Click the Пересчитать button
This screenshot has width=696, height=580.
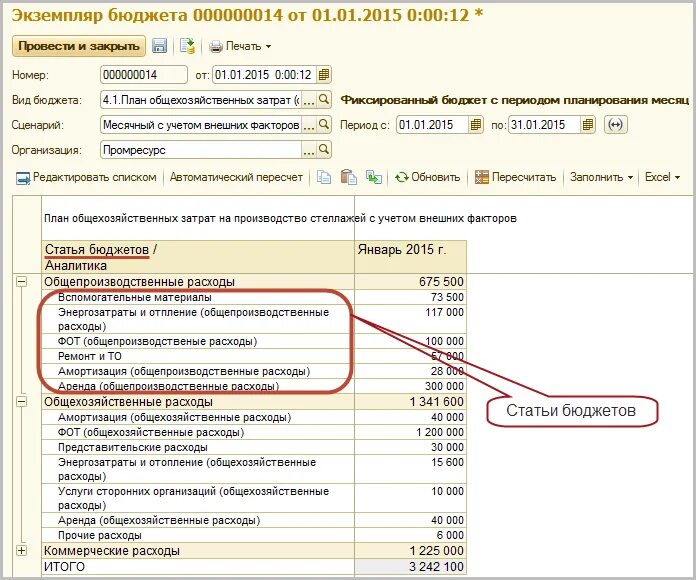click(515, 178)
